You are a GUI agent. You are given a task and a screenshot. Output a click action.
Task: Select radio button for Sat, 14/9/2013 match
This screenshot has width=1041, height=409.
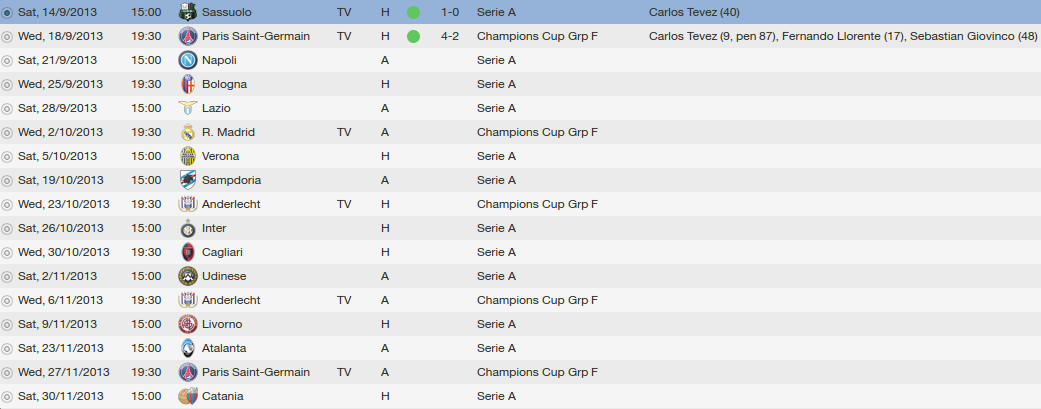click(8, 12)
